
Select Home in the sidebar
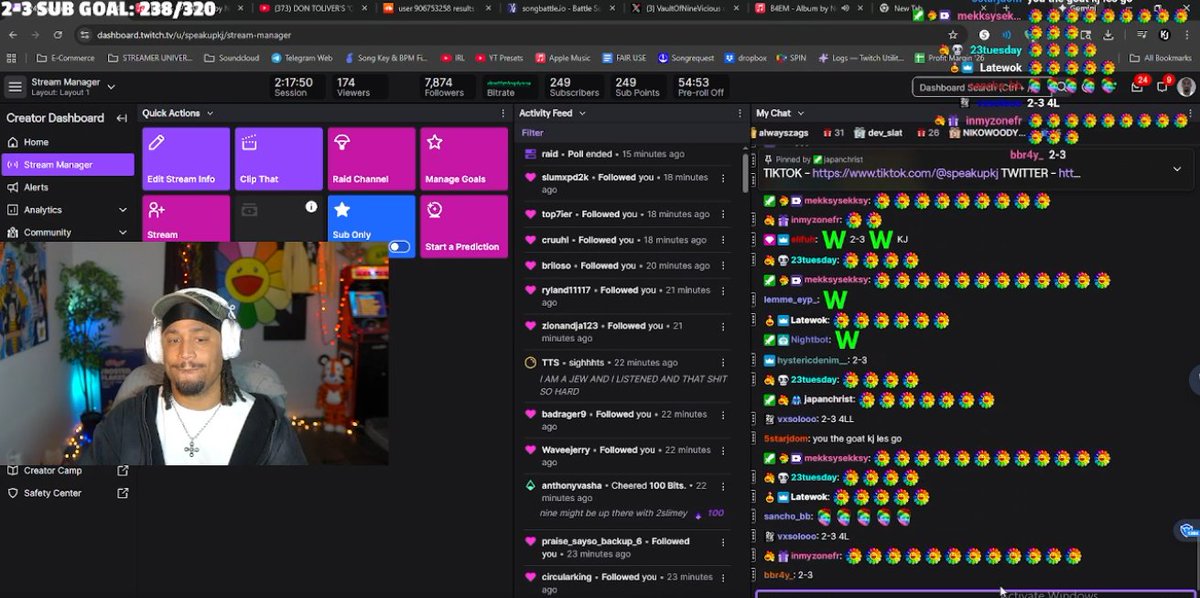67,142
